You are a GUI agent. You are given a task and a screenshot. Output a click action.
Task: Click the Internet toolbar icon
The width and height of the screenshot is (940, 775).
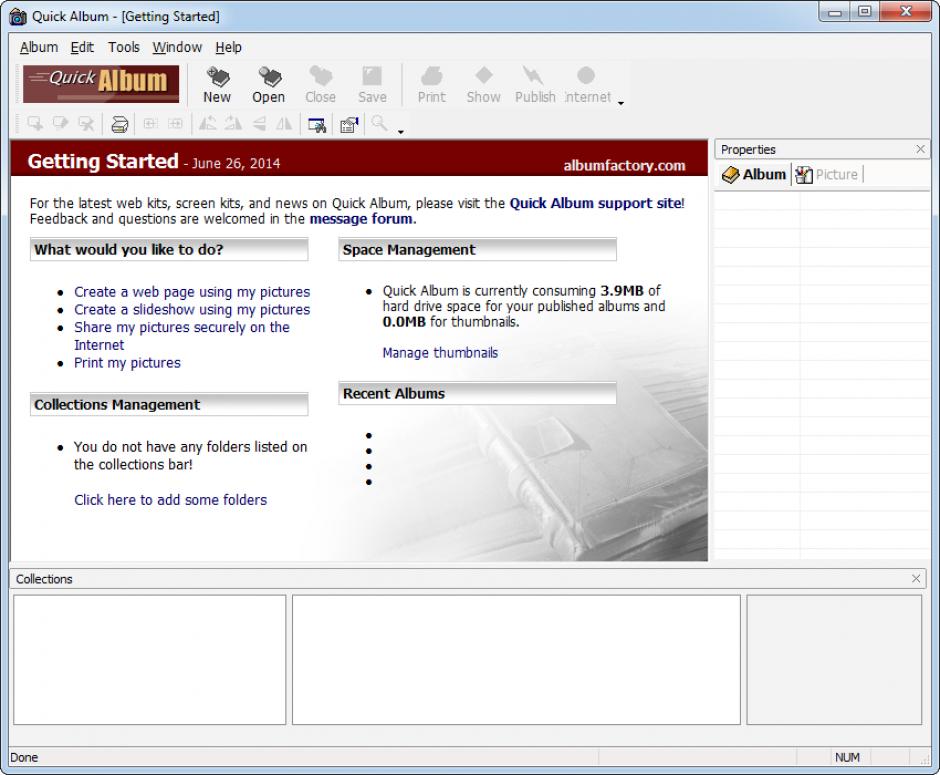click(588, 85)
